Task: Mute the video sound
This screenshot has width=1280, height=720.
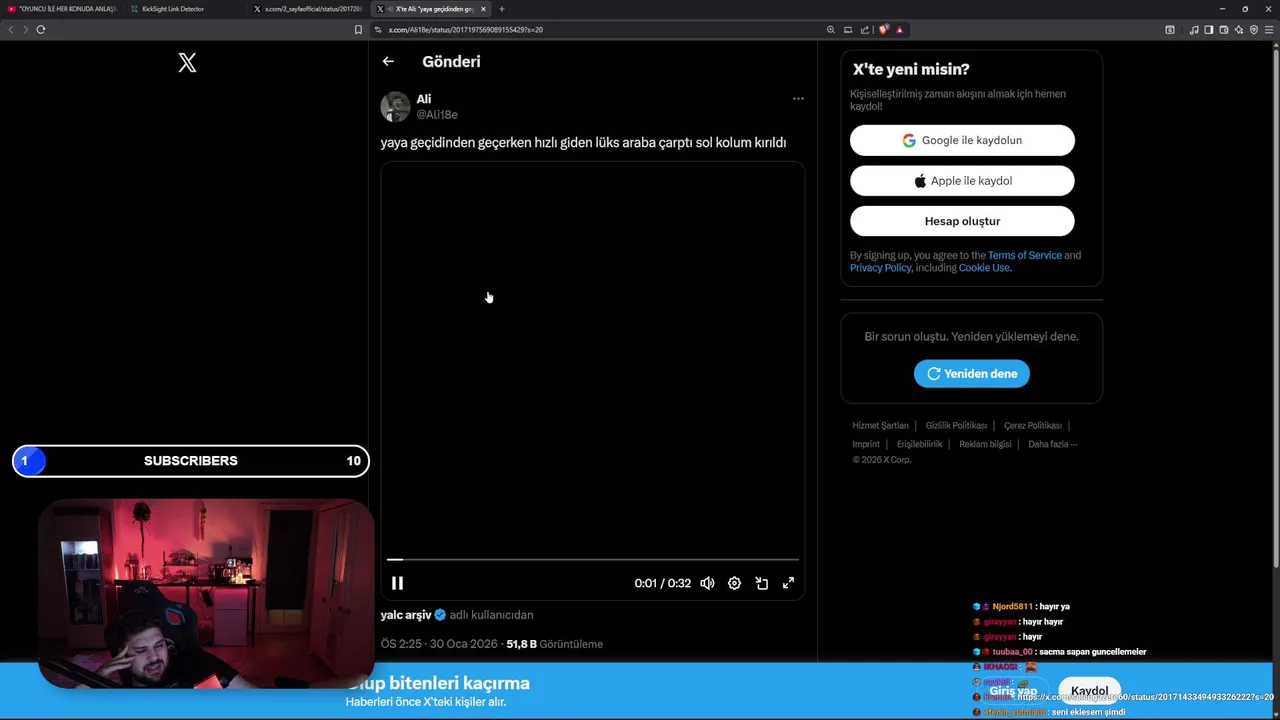Action: 707,583
